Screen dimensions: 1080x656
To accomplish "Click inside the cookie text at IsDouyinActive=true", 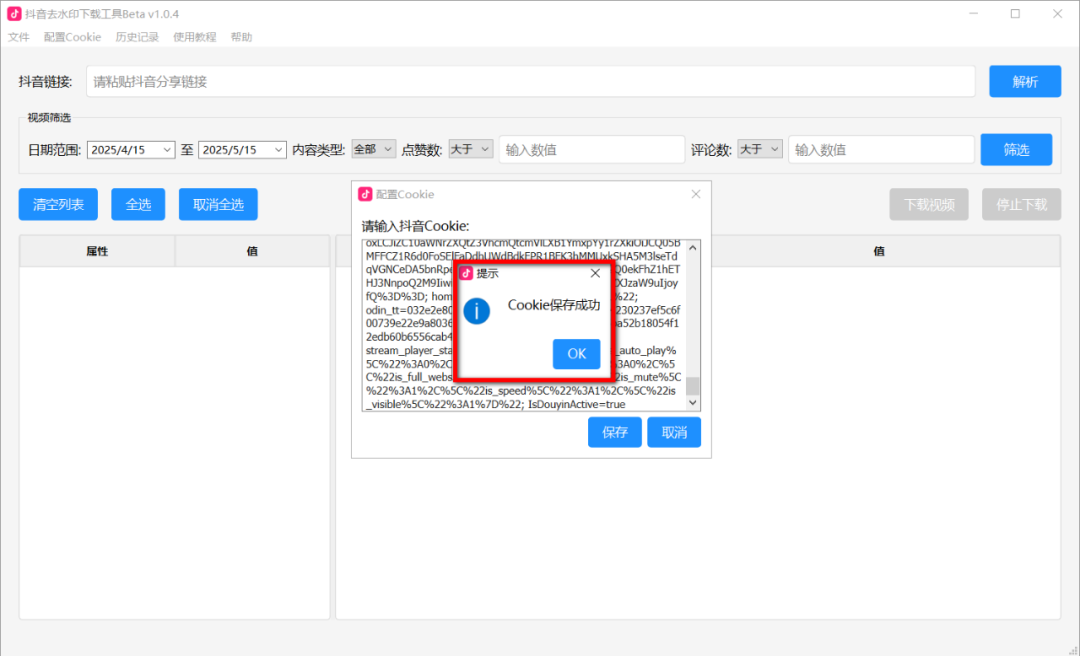I will 577,404.
